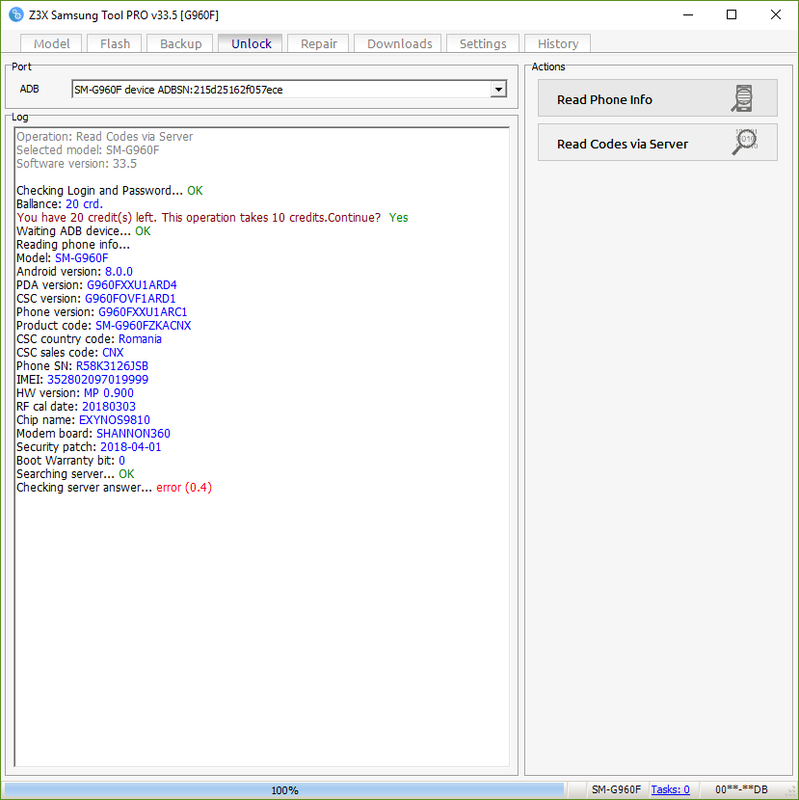
Task: Click the 'Software version: 33.5' log line
Action: tap(77, 164)
